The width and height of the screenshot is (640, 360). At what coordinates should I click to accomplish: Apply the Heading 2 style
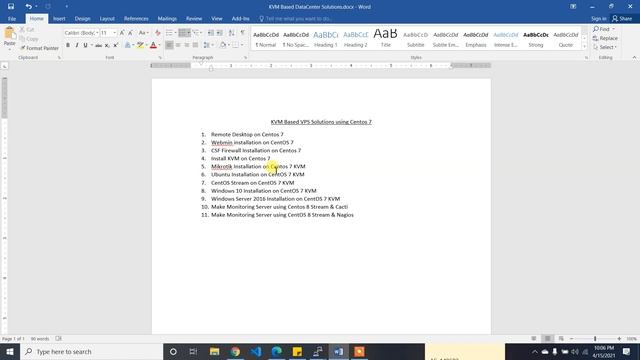356,39
